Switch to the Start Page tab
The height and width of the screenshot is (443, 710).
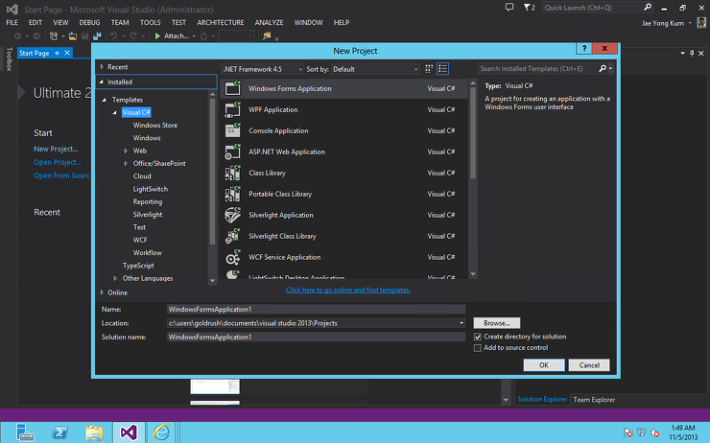(x=34, y=53)
